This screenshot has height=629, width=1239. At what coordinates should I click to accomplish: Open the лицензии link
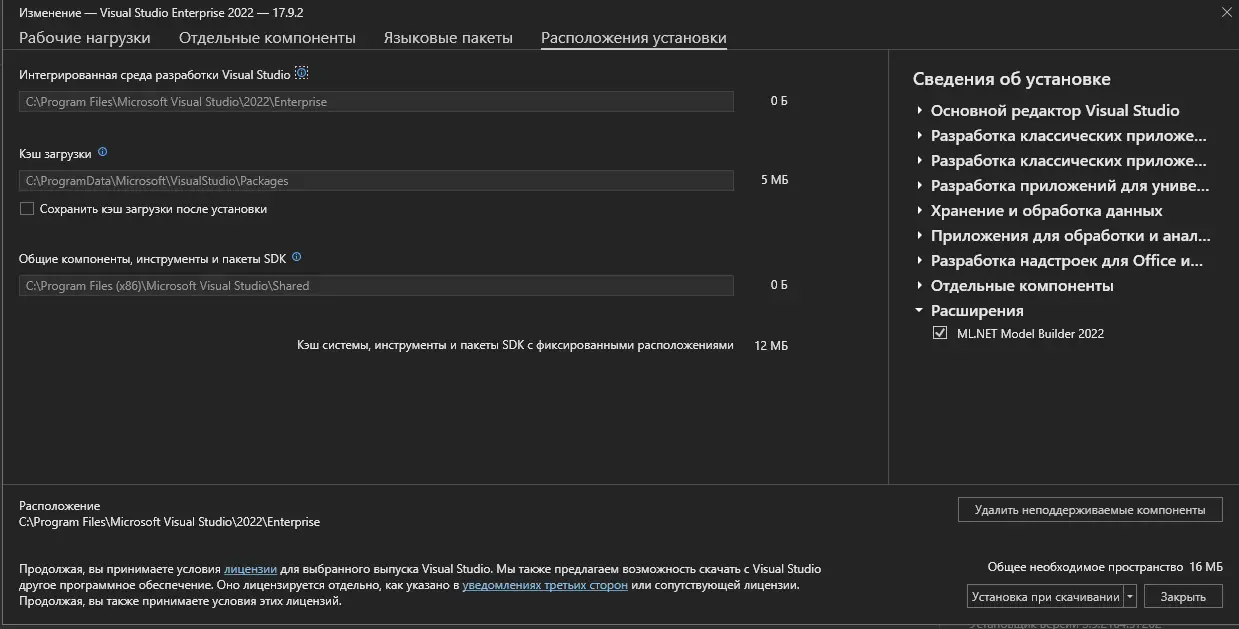point(249,568)
